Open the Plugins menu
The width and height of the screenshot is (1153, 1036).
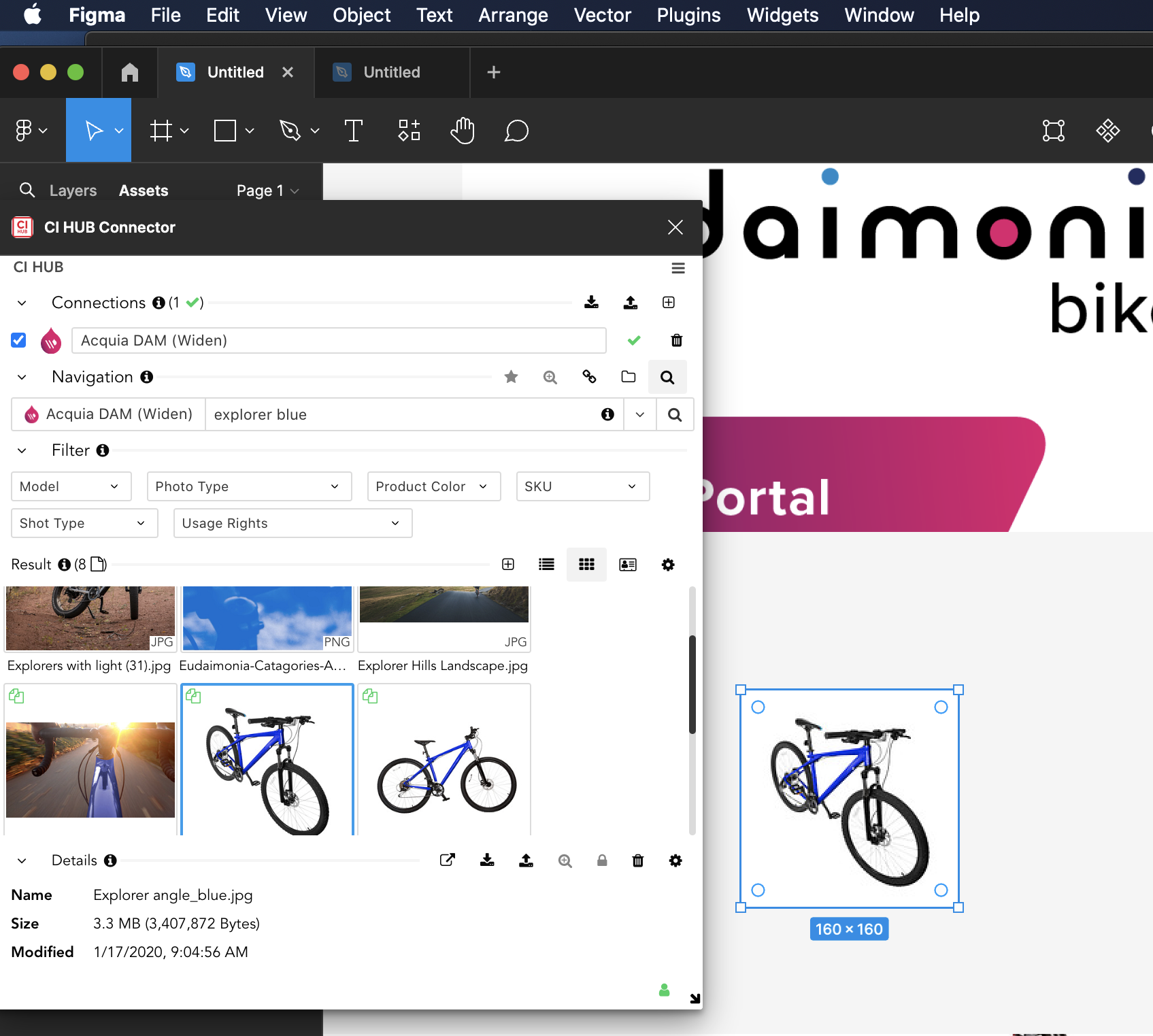(x=688, y=15)
